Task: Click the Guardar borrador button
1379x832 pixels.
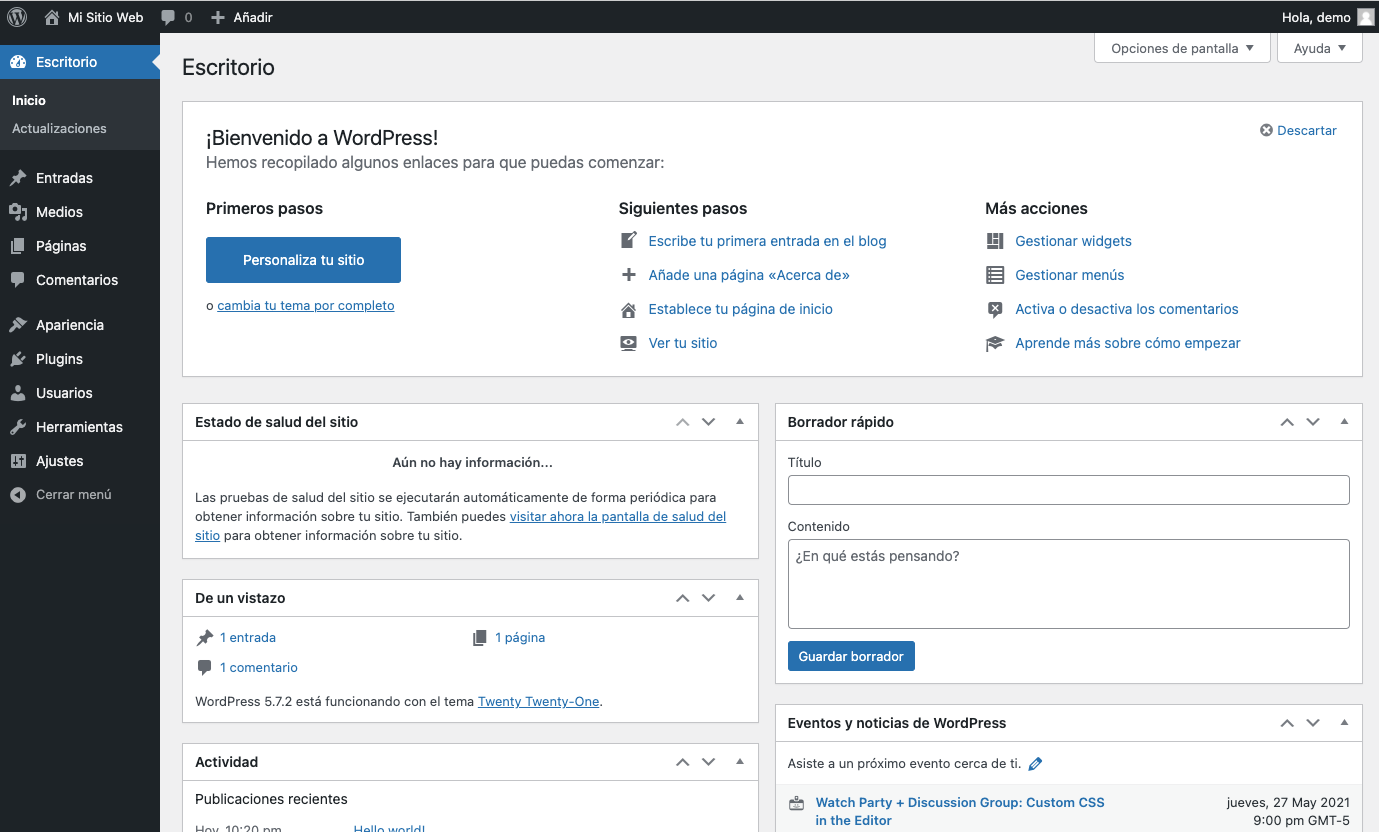Action: (851, 655)
